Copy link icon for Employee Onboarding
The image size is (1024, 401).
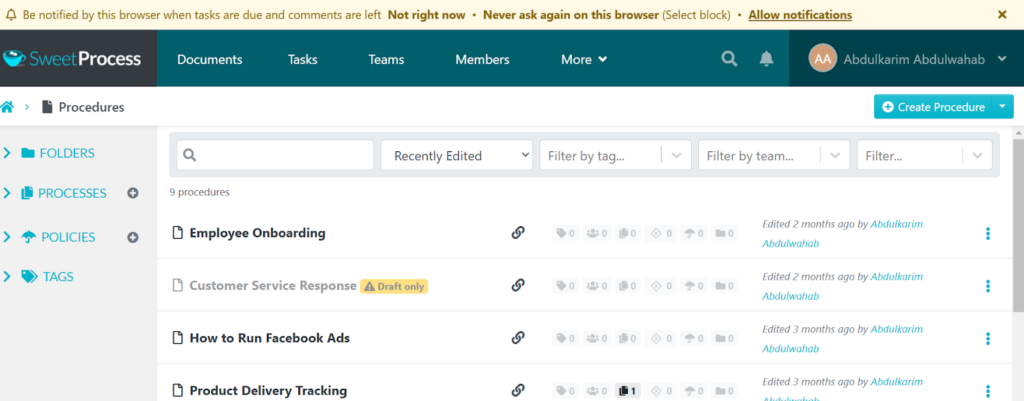tap(518, 233)
